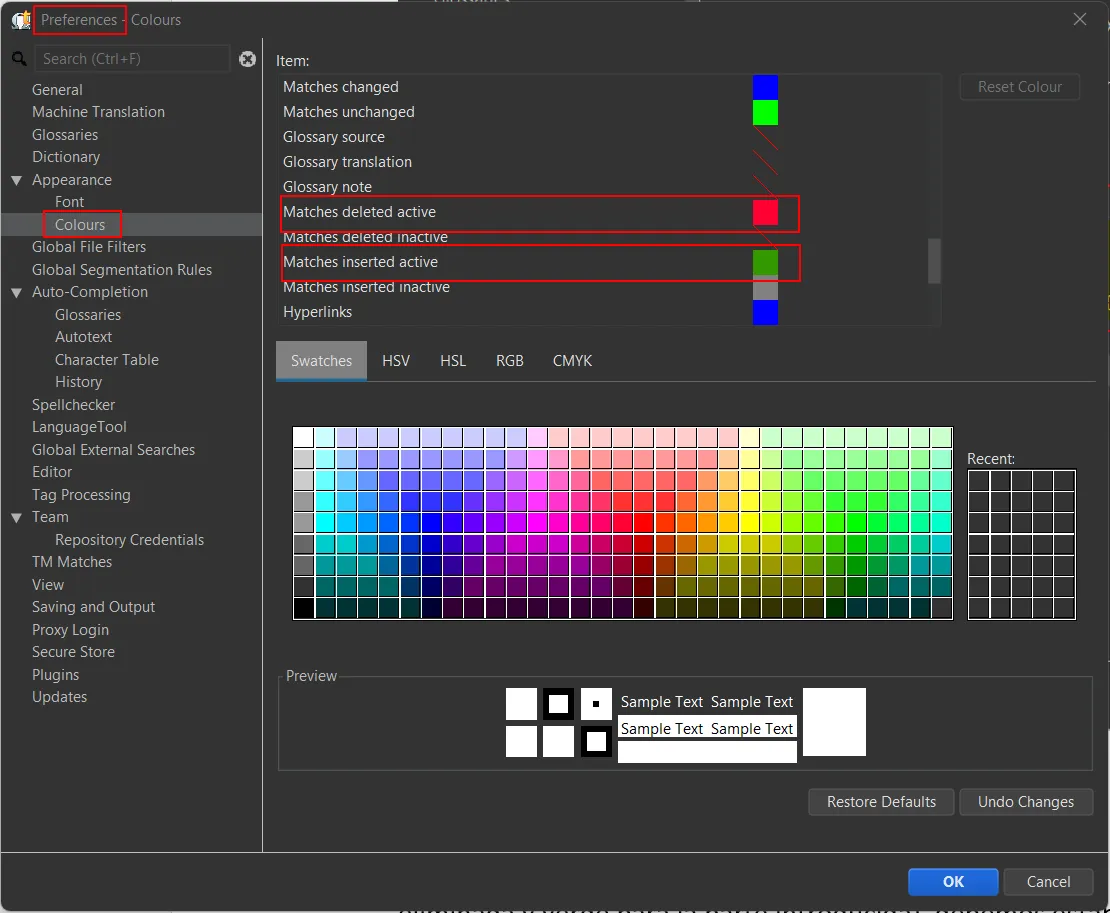Collapse the Appearance tree node
This screenshot has width=1110, height=913.
(17, 180)
